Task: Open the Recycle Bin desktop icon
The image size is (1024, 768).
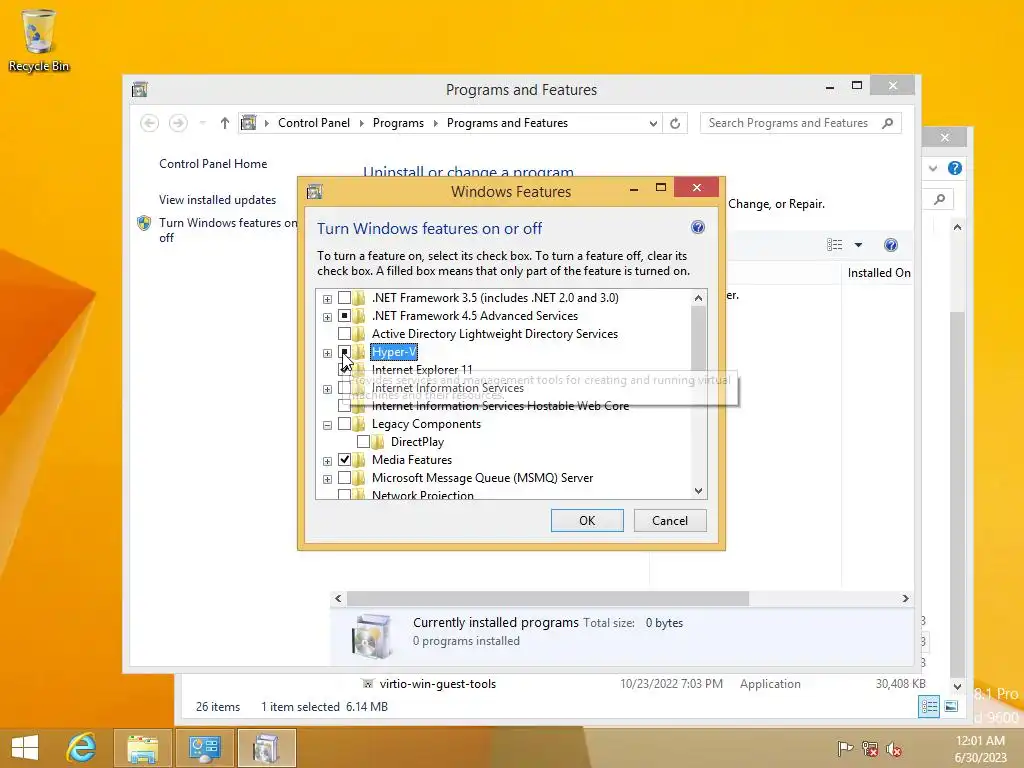Action: [39, 40]
